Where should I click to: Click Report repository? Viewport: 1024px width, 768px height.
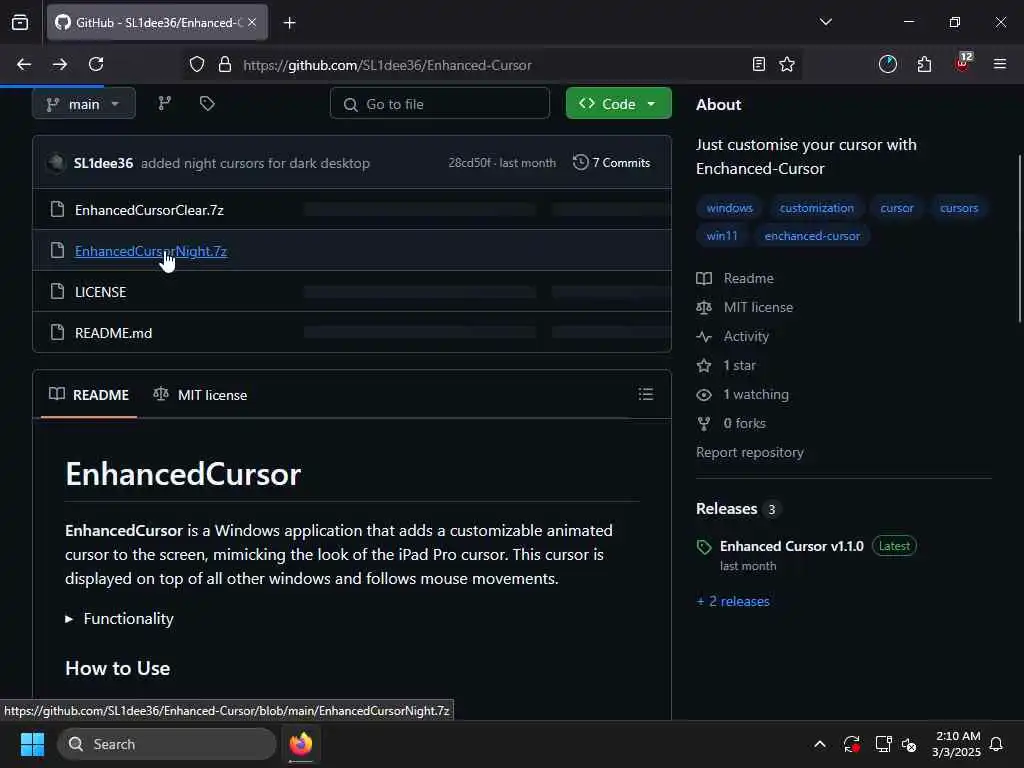(750, 453)
